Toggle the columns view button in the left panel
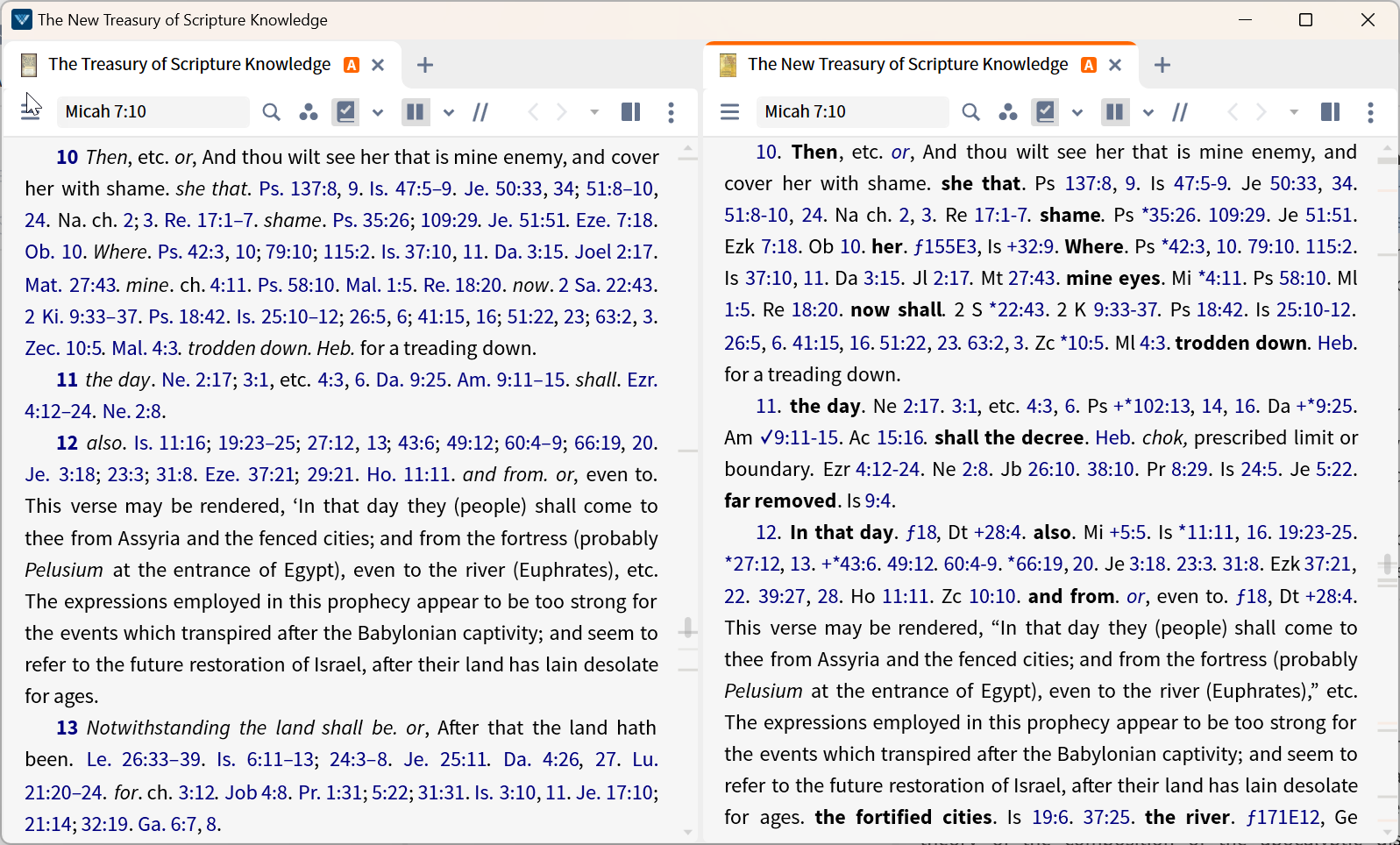 pyautogui.click(x=416, y=111)
